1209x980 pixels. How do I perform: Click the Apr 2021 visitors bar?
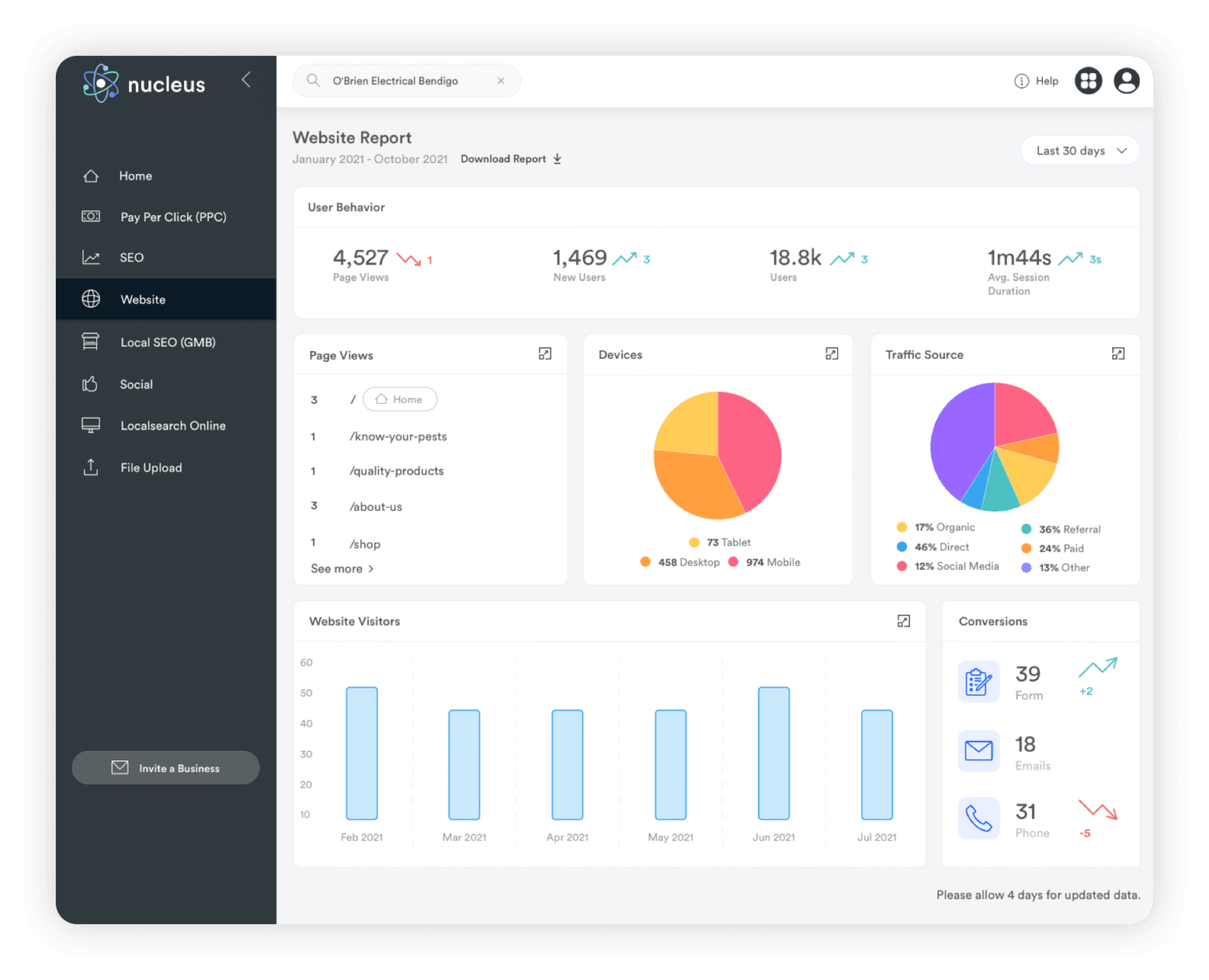(568, 765)
